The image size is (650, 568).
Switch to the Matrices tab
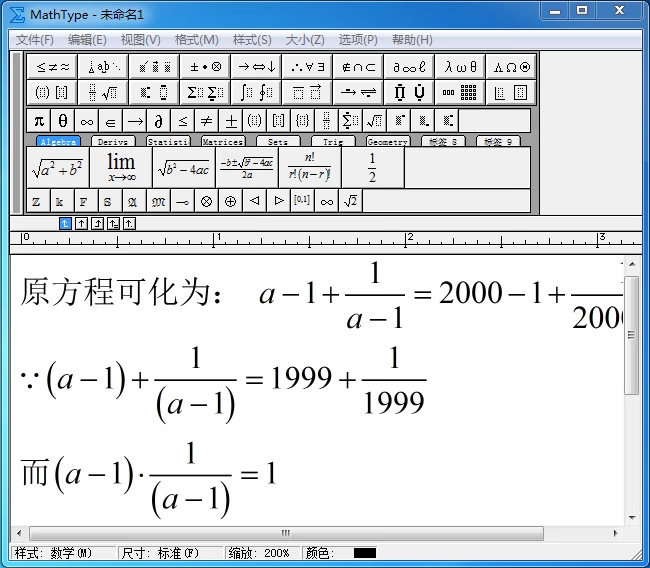coord(222,142)
